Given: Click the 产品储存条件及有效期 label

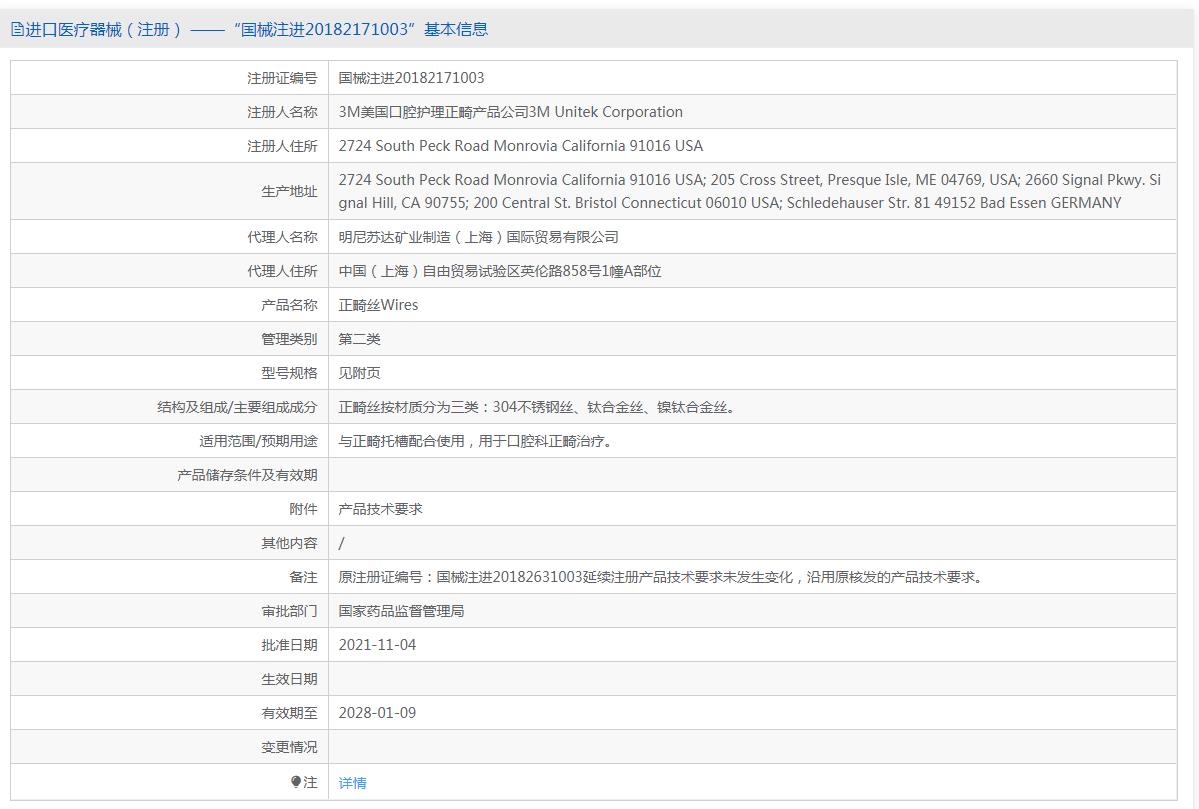Looking at the screenshot, I should point(247,475).
